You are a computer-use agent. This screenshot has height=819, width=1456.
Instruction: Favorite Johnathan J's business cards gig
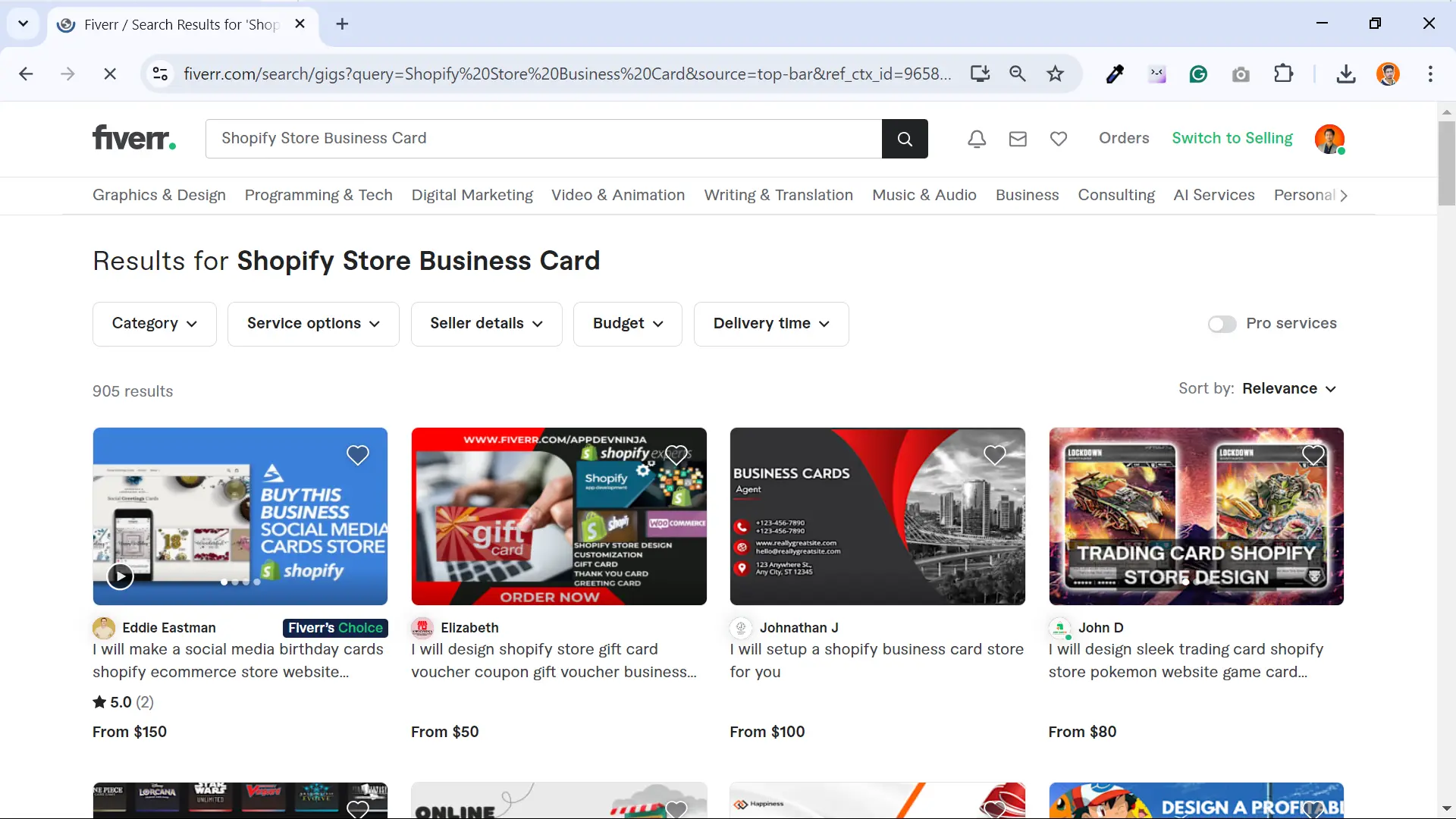tap(994, 455)
